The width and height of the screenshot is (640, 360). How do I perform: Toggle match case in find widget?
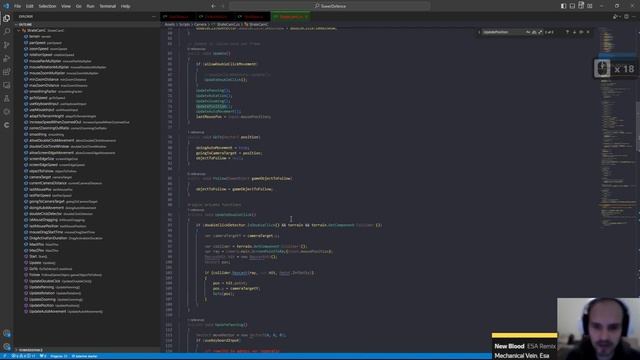click(528, 32)
